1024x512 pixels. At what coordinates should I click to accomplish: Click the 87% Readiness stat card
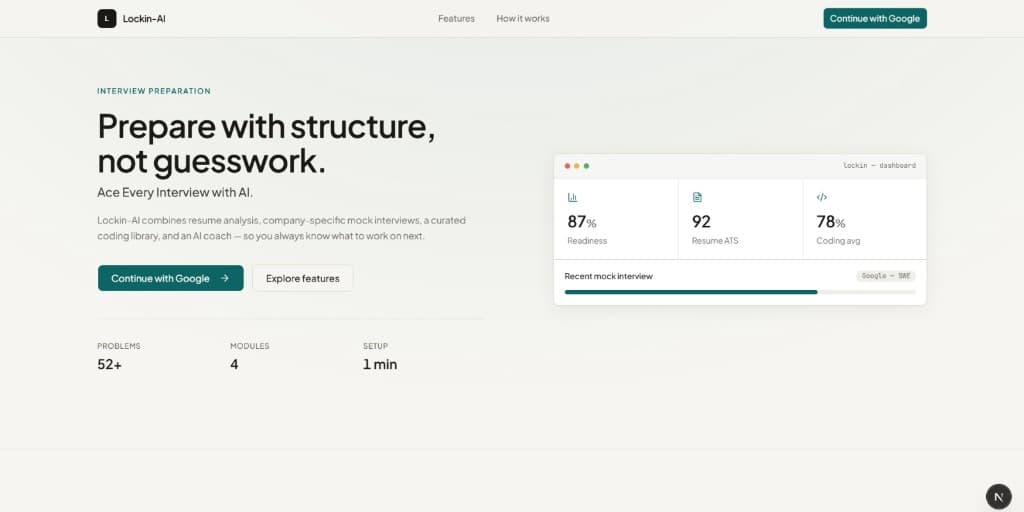click(x=616, y=219)
